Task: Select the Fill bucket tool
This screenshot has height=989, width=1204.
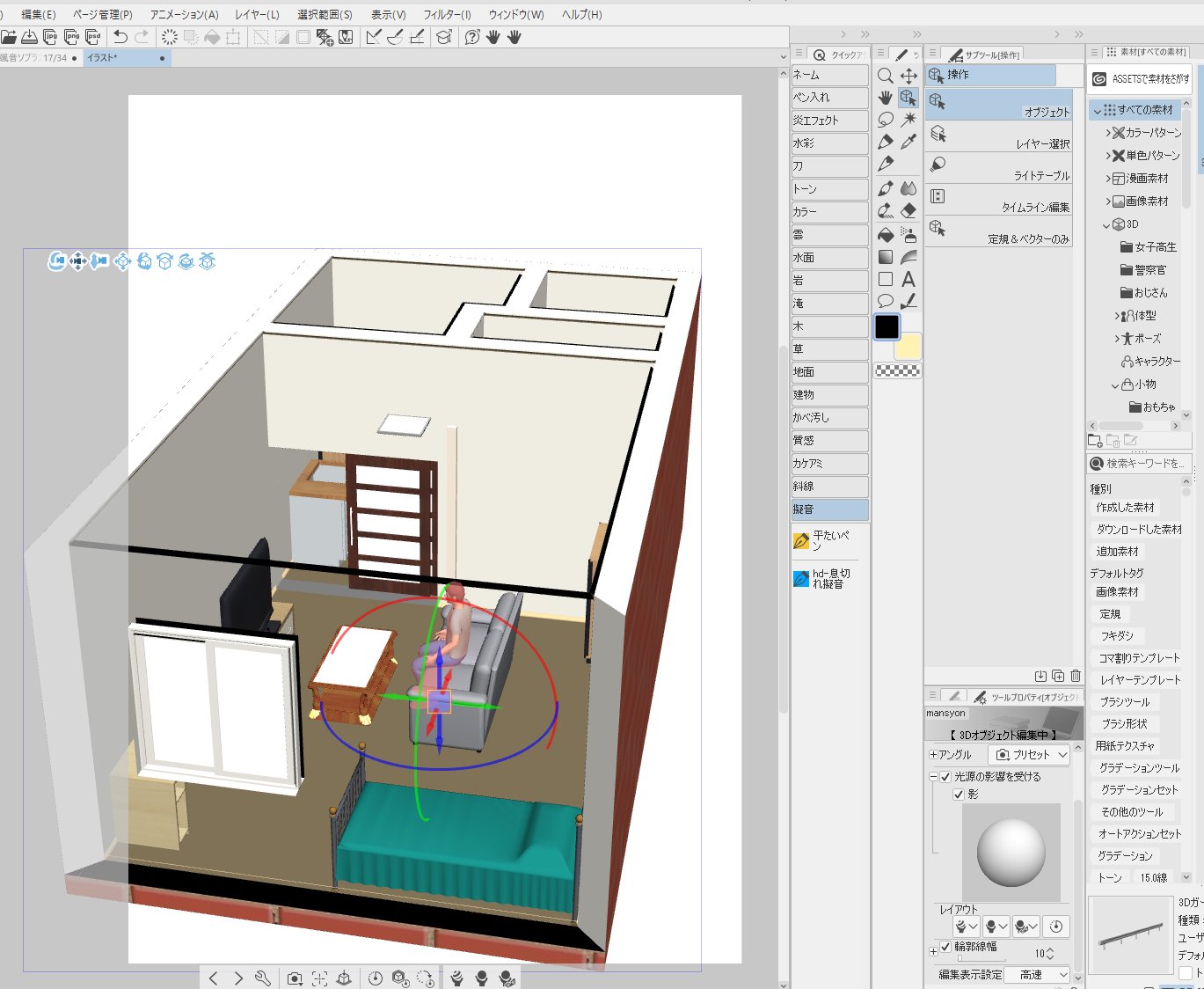Action: 886,234
